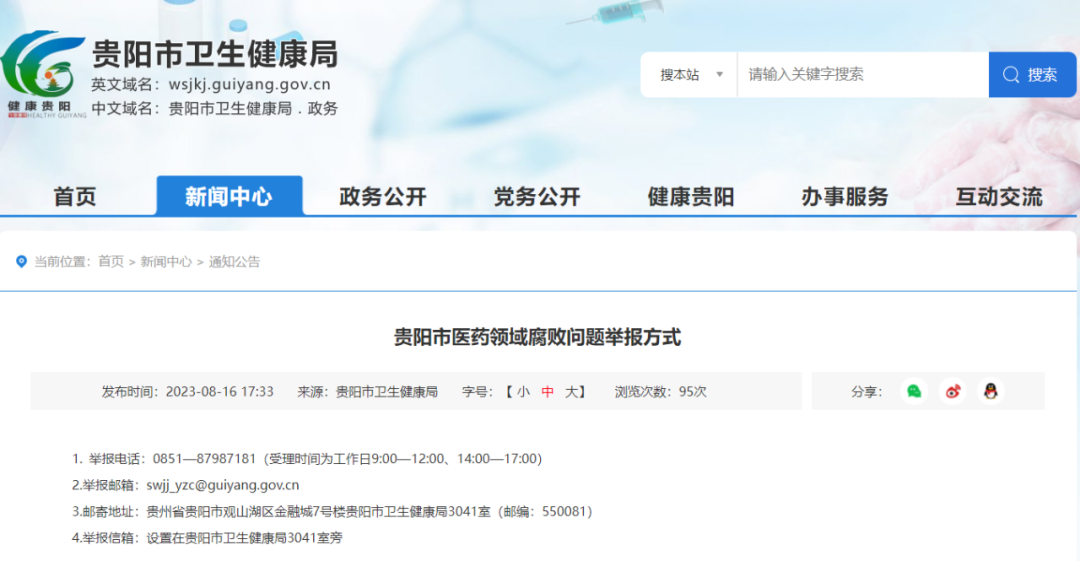This screenshot has height=561, width=1080.
Task: Select medium font size 中
Action: pyautogui.click(x=548, y=392)
